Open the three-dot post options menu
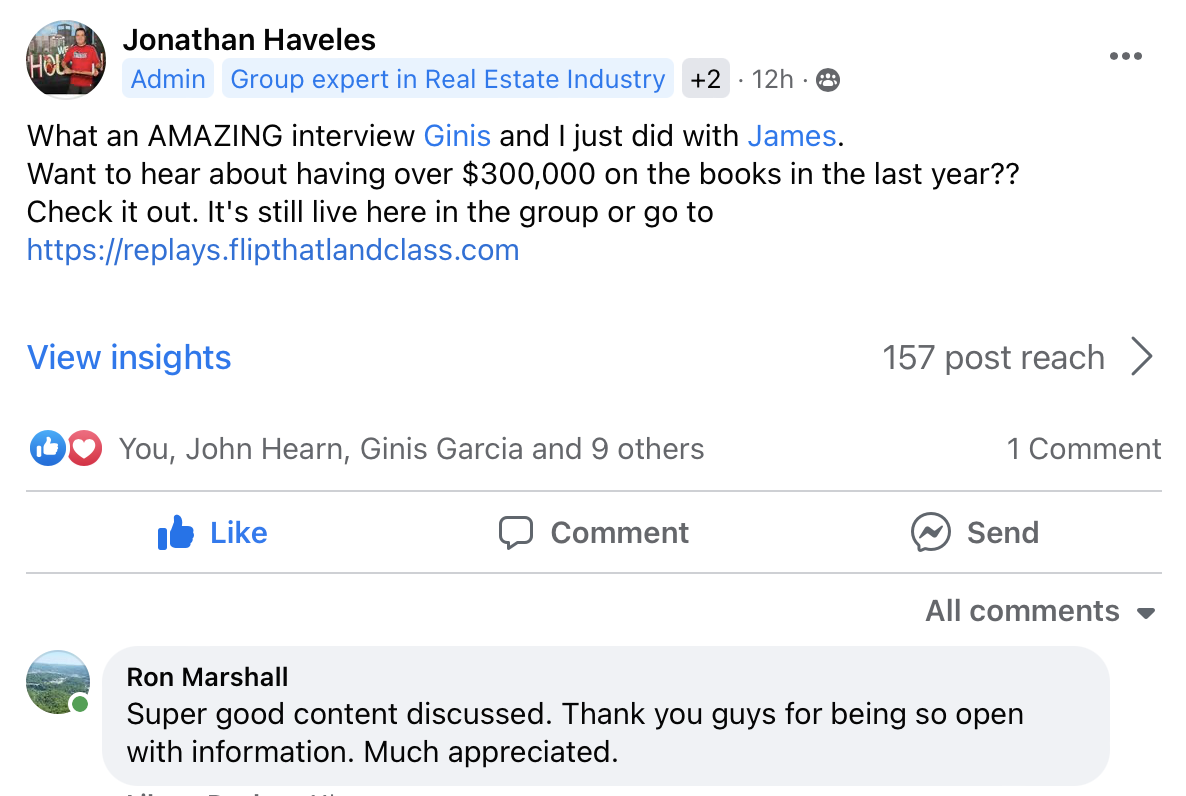This screenshot has width=1186, height=796. pyautogui.click(x=1125, y=56)
